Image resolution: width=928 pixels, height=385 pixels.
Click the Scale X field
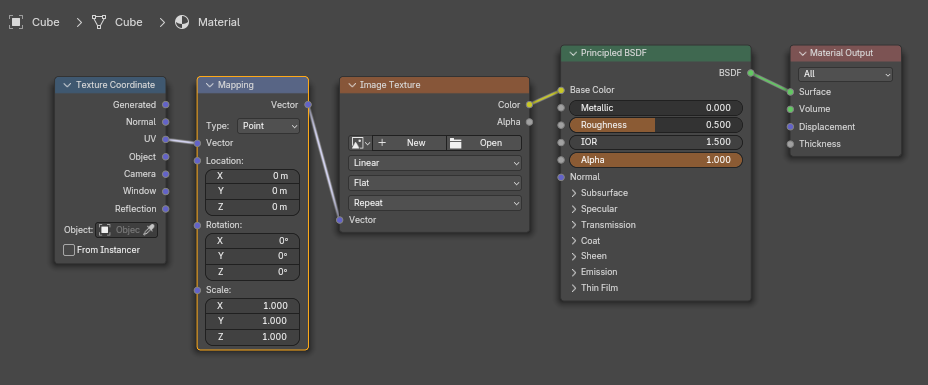click(x=253, y=306)
